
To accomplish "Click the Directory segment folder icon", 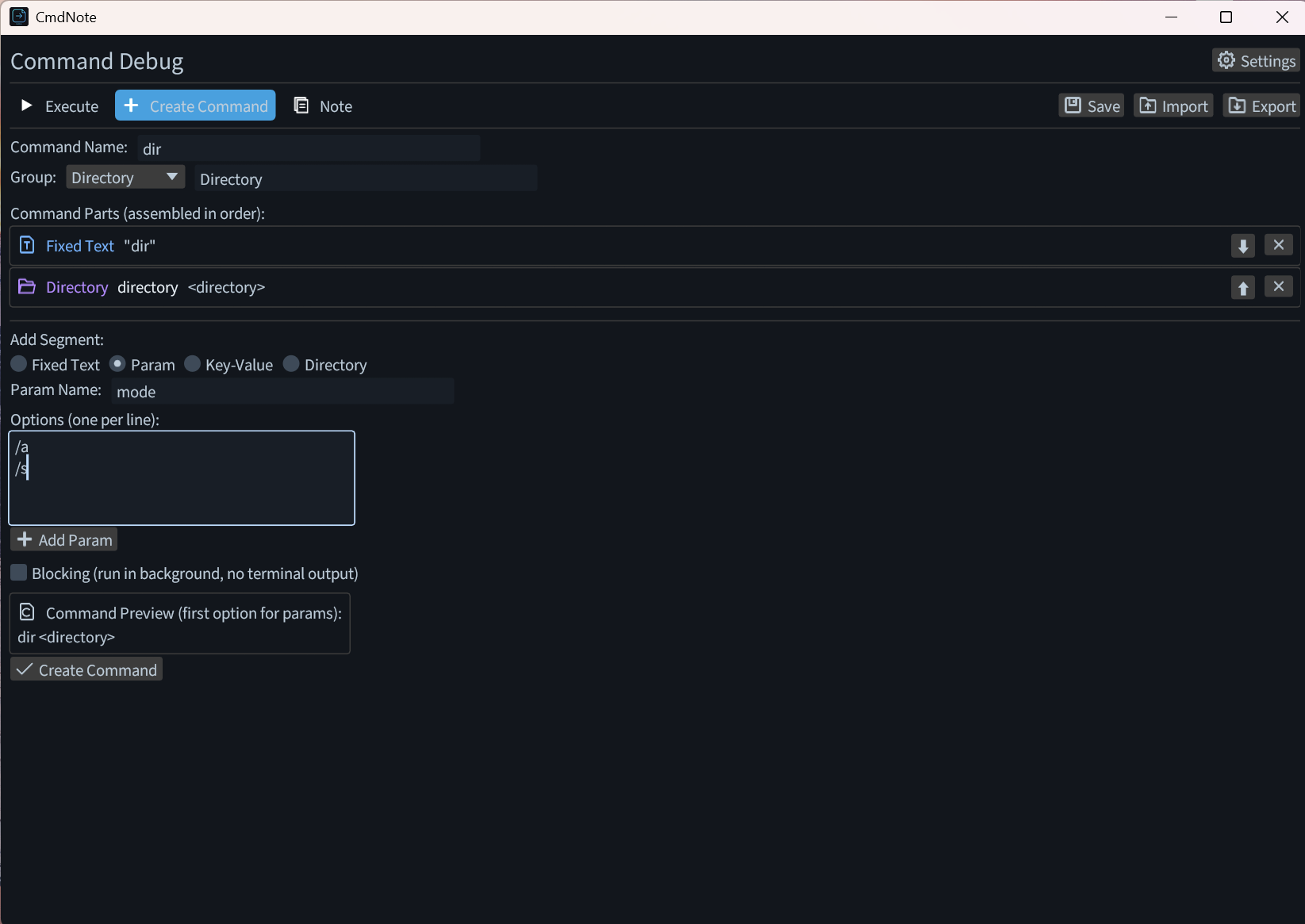I will (27, 286).
